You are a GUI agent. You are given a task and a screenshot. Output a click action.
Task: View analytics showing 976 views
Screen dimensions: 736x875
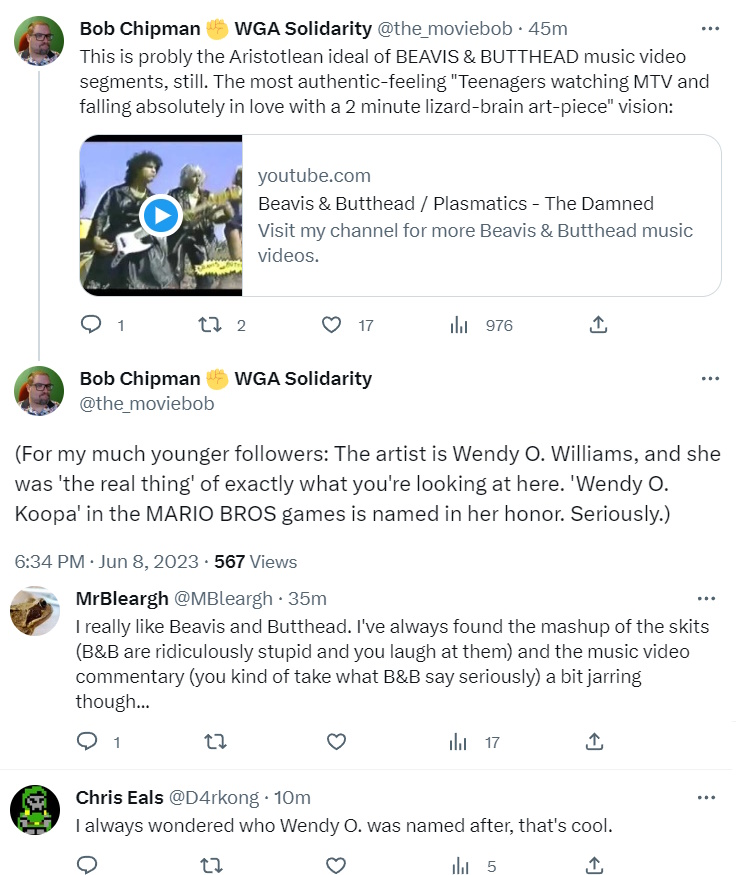[x=460, y=325]
